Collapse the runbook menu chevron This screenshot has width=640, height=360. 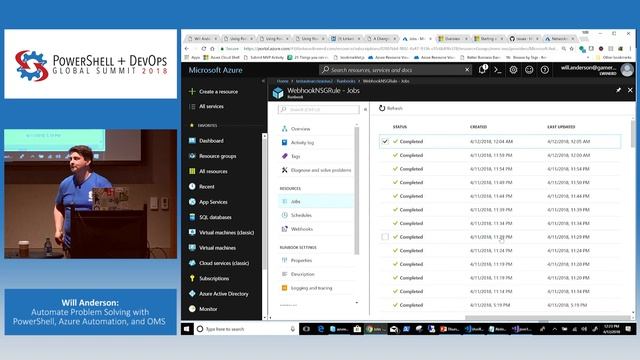point(365,109)
